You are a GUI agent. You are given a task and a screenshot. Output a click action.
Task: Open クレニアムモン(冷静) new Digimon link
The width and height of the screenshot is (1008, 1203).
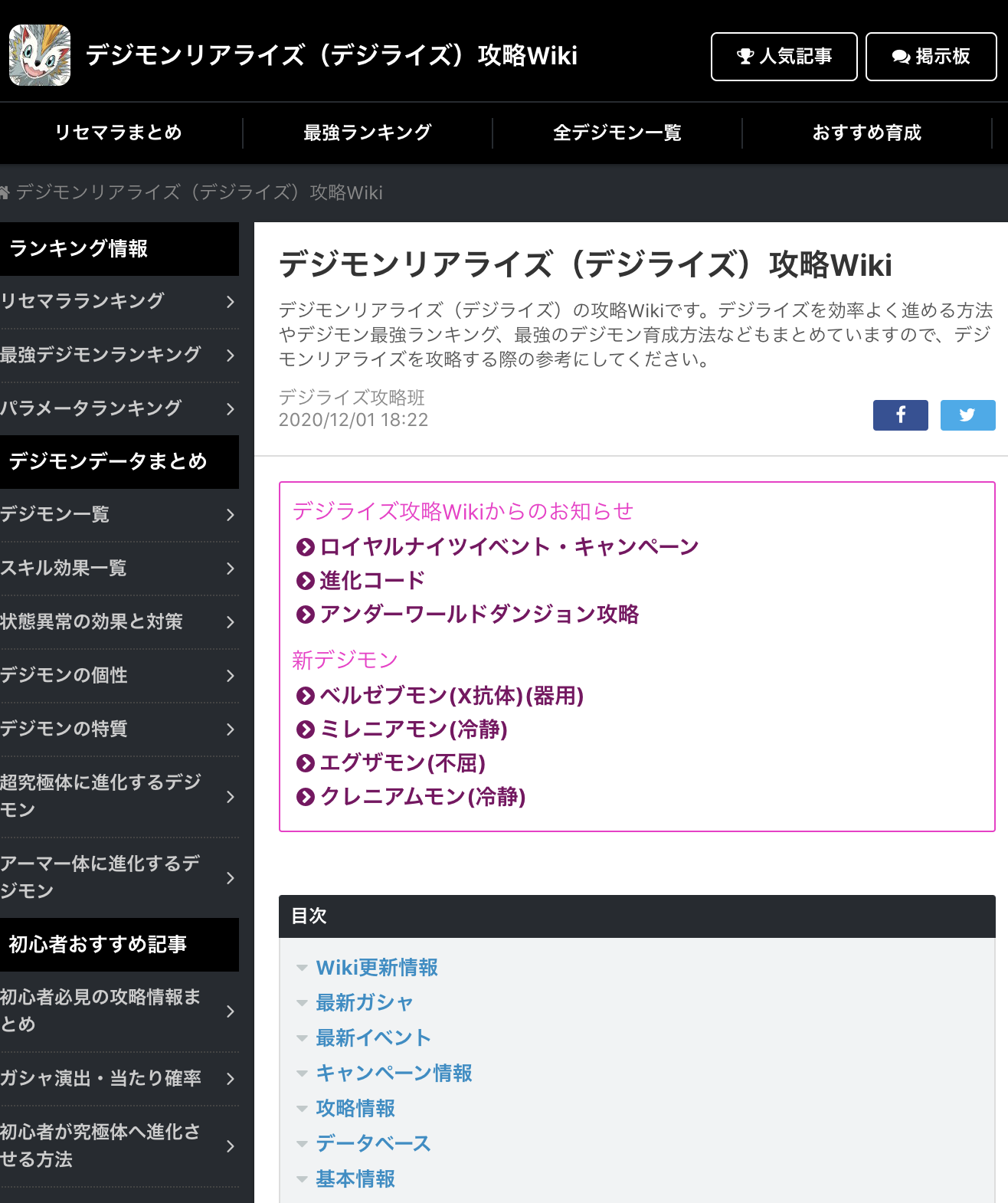tap(423, 797)
